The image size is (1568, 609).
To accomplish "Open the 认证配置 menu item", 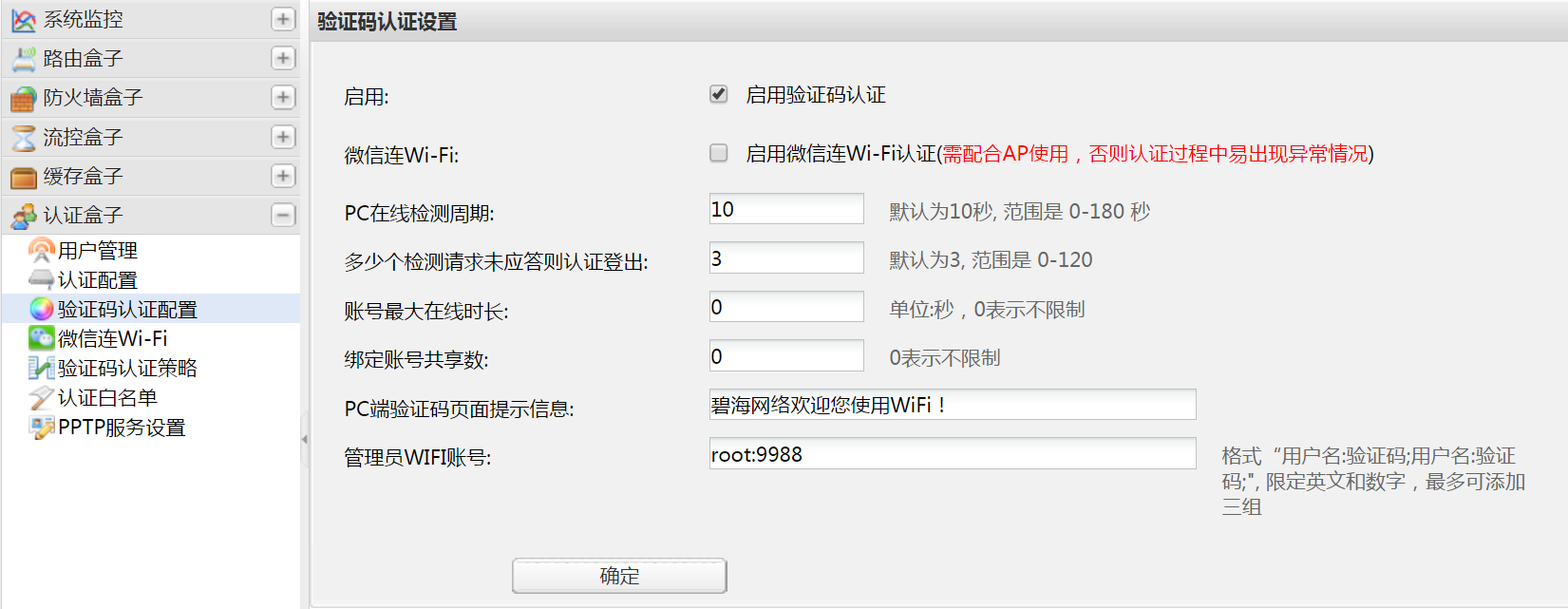I will point(97,280).
